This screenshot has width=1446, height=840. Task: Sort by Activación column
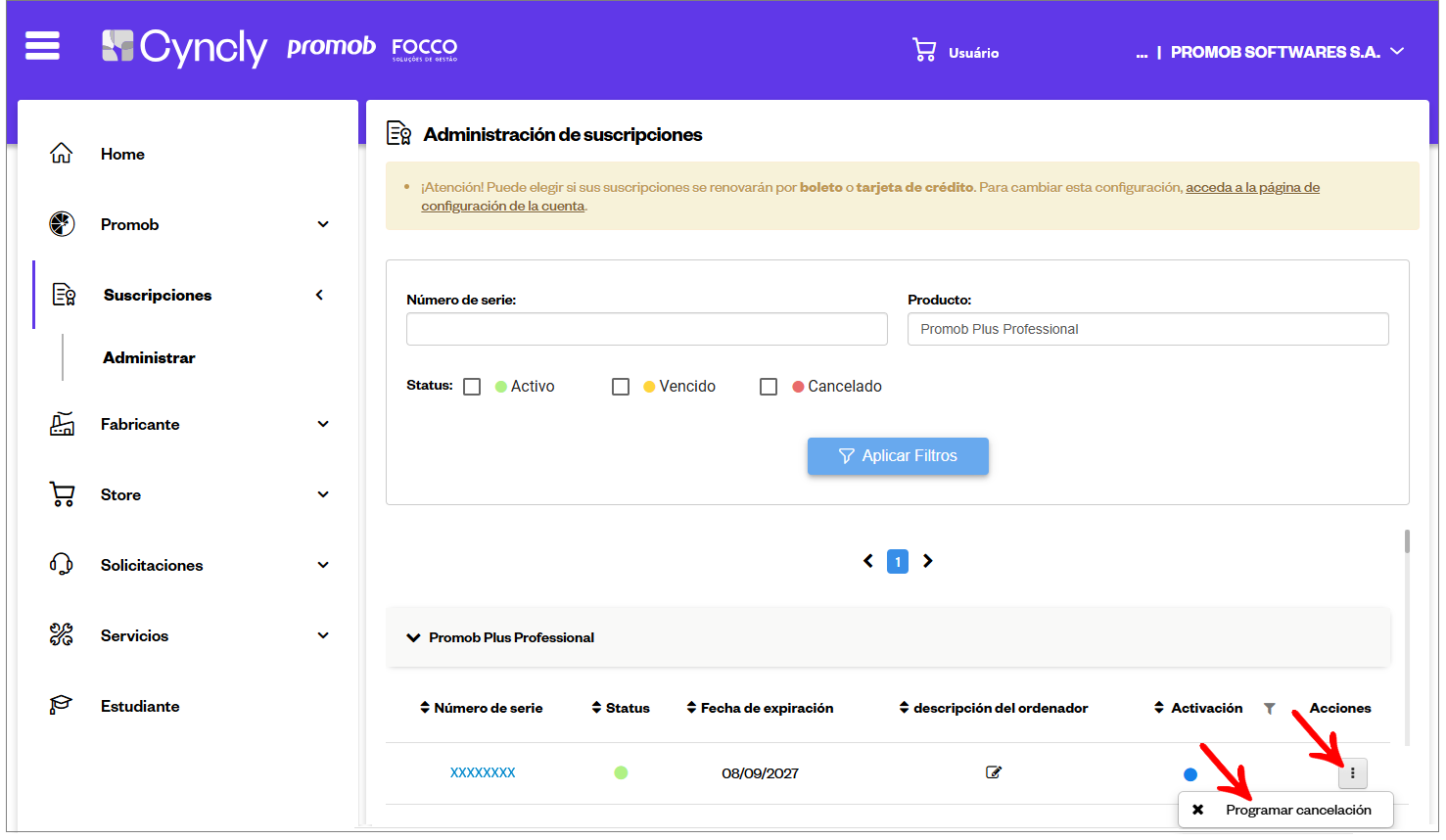click(x=1159, y=708)
